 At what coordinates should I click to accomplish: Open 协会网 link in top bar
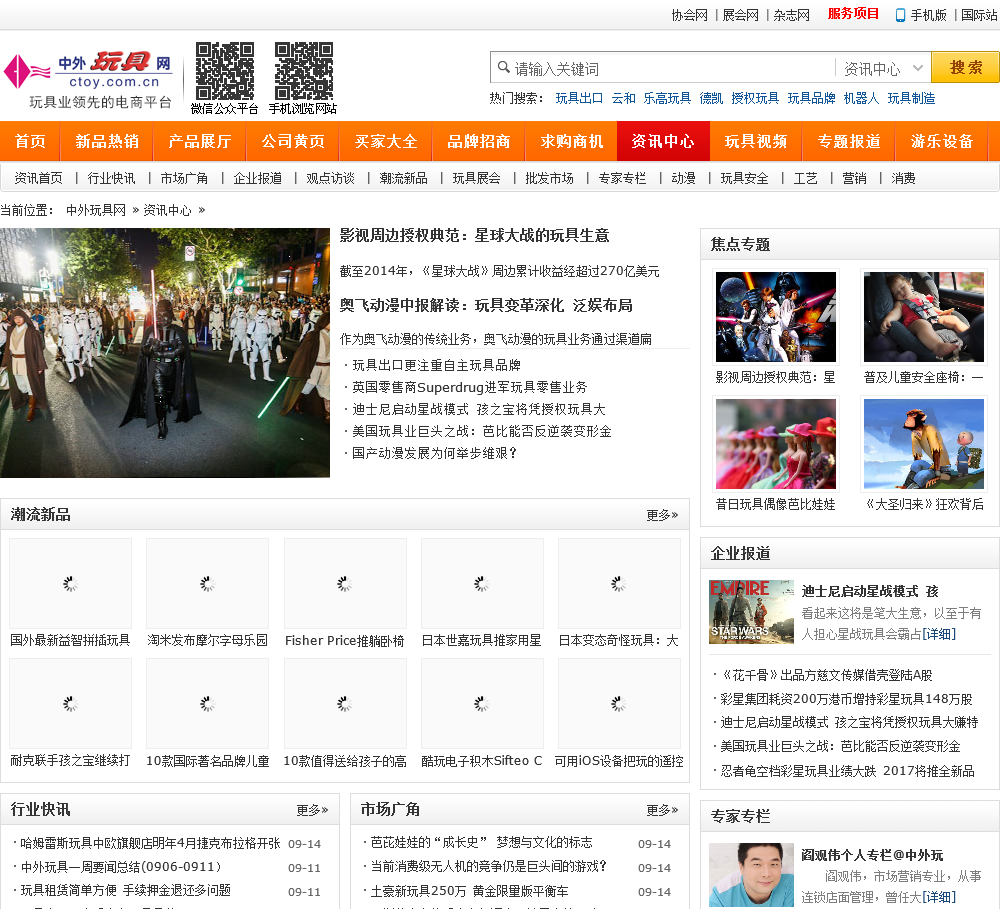[x=689, y=15]
